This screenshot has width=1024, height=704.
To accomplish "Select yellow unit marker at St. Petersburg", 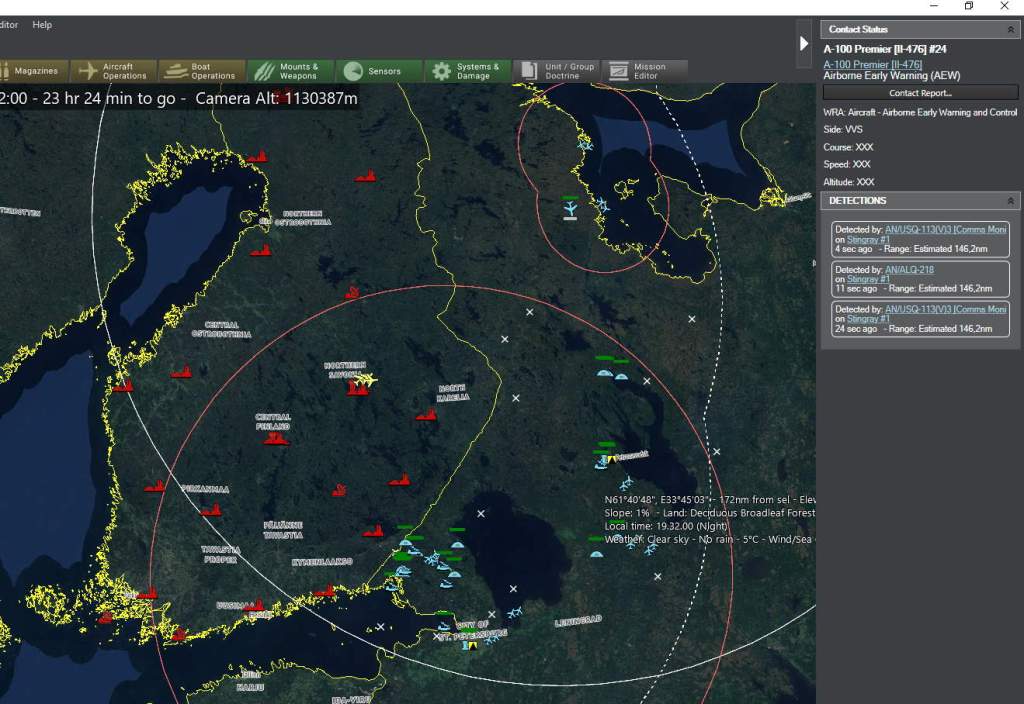I will 471,646.
